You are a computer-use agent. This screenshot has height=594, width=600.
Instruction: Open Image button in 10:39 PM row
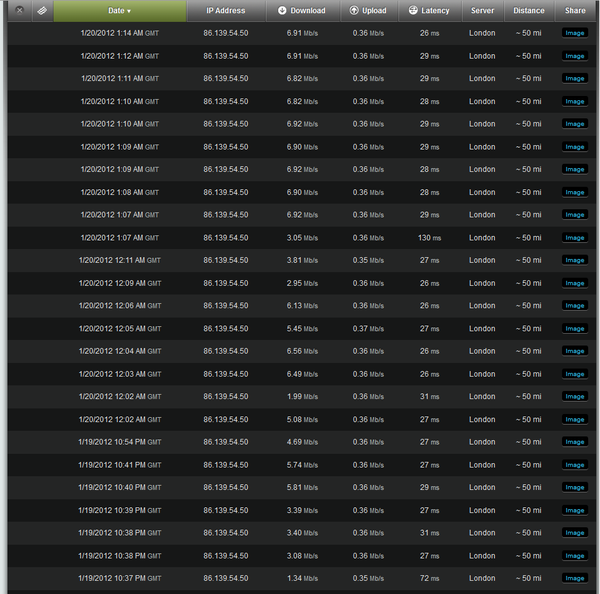pos(575,510)
